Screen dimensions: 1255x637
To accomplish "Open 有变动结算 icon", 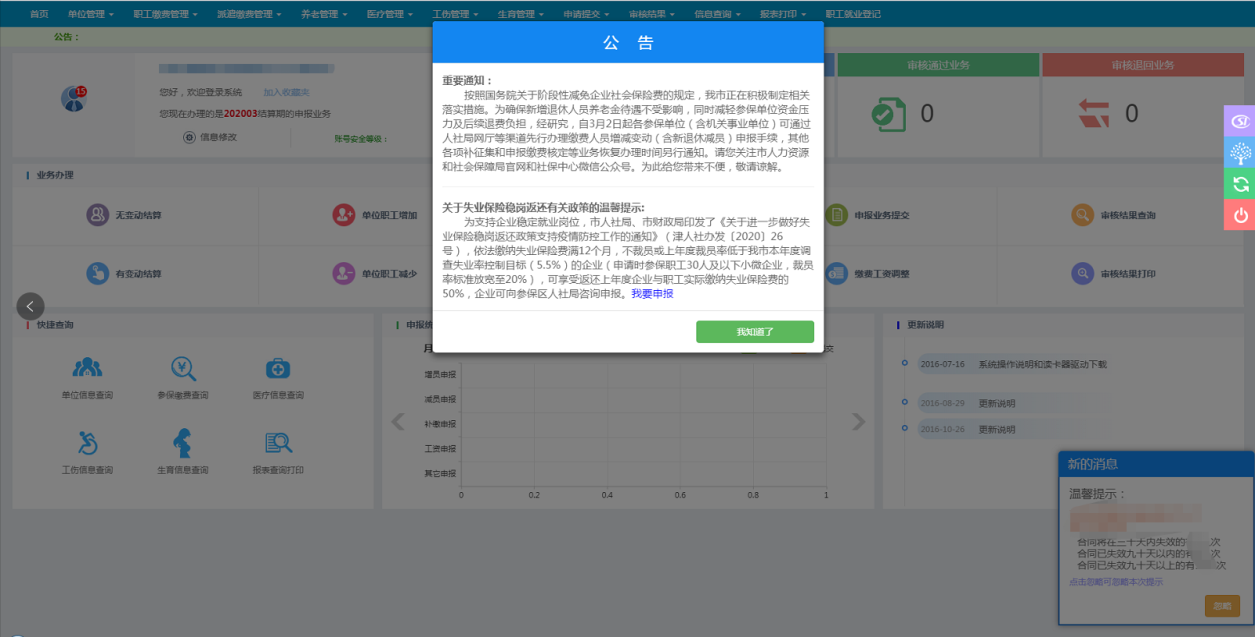I will point(97,273).
